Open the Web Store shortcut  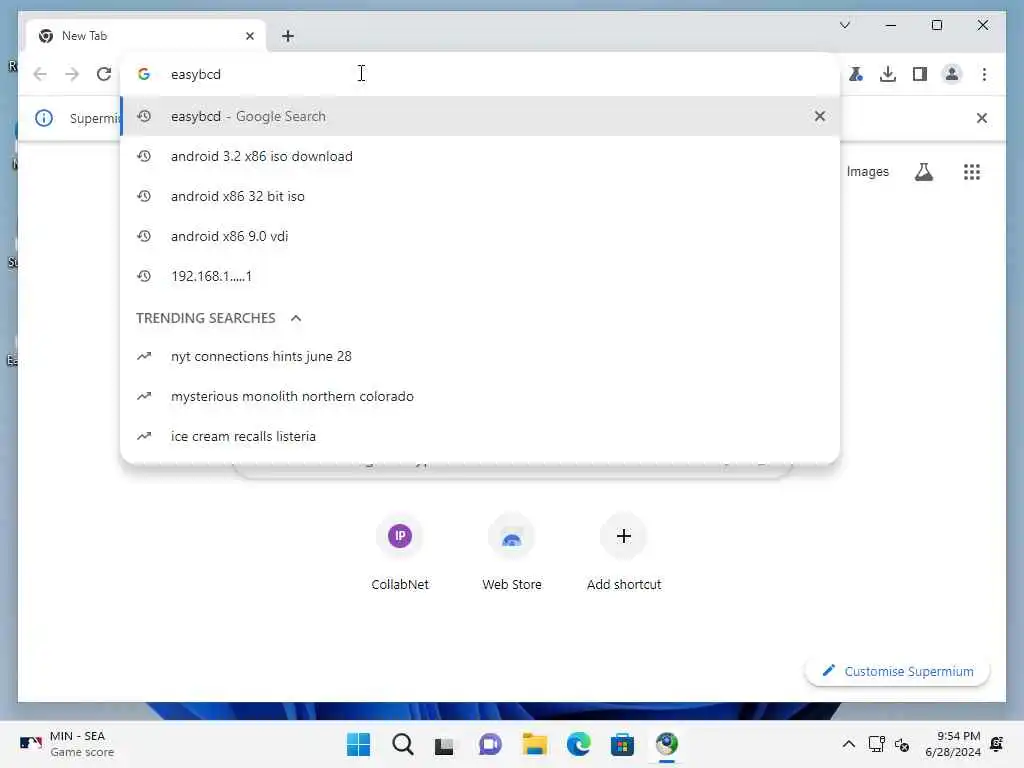pyautogui.click(x=512, y=554)
